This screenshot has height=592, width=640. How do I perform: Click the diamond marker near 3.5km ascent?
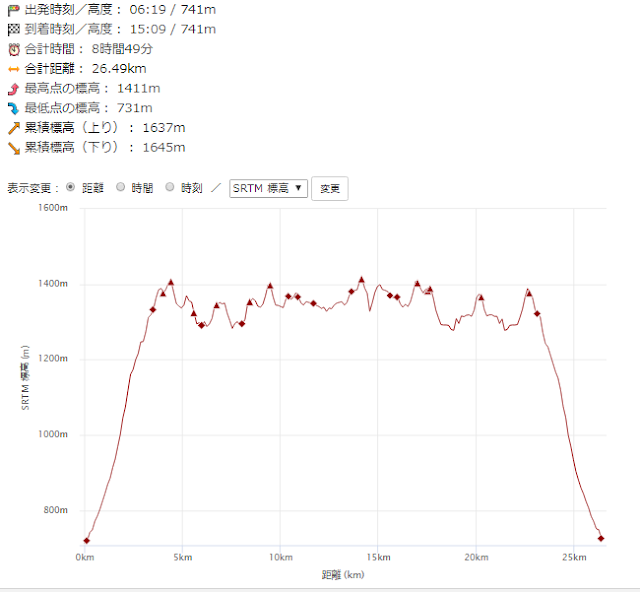point(153,309)
